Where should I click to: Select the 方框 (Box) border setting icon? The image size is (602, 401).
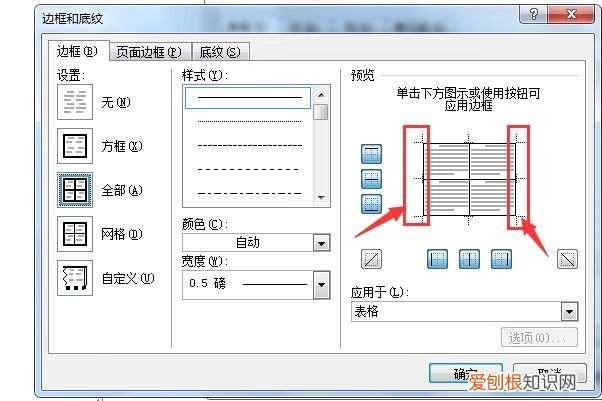tap(75, 146)
